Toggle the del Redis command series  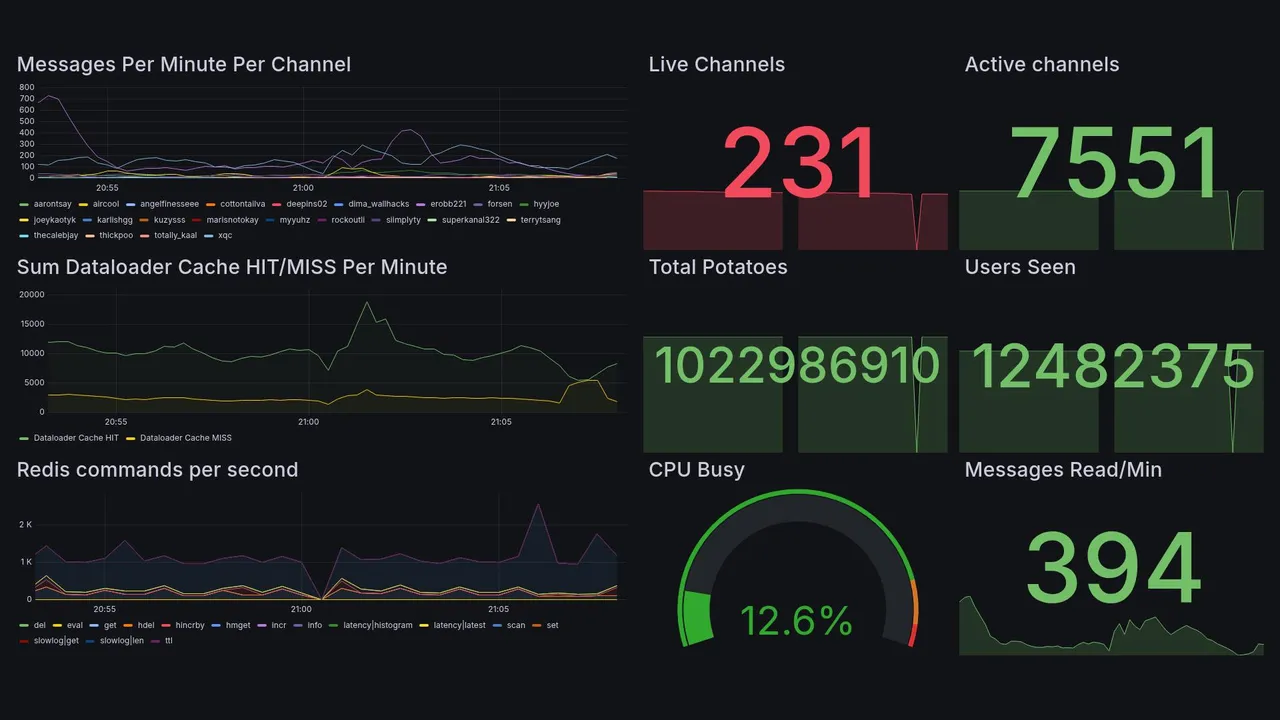pyautogui.click(x=33, y=625)
